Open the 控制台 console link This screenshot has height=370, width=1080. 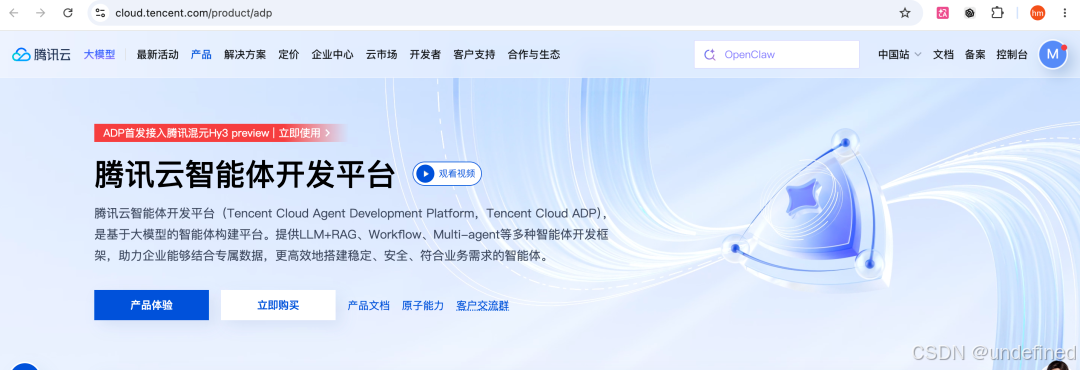(1012, 54)
